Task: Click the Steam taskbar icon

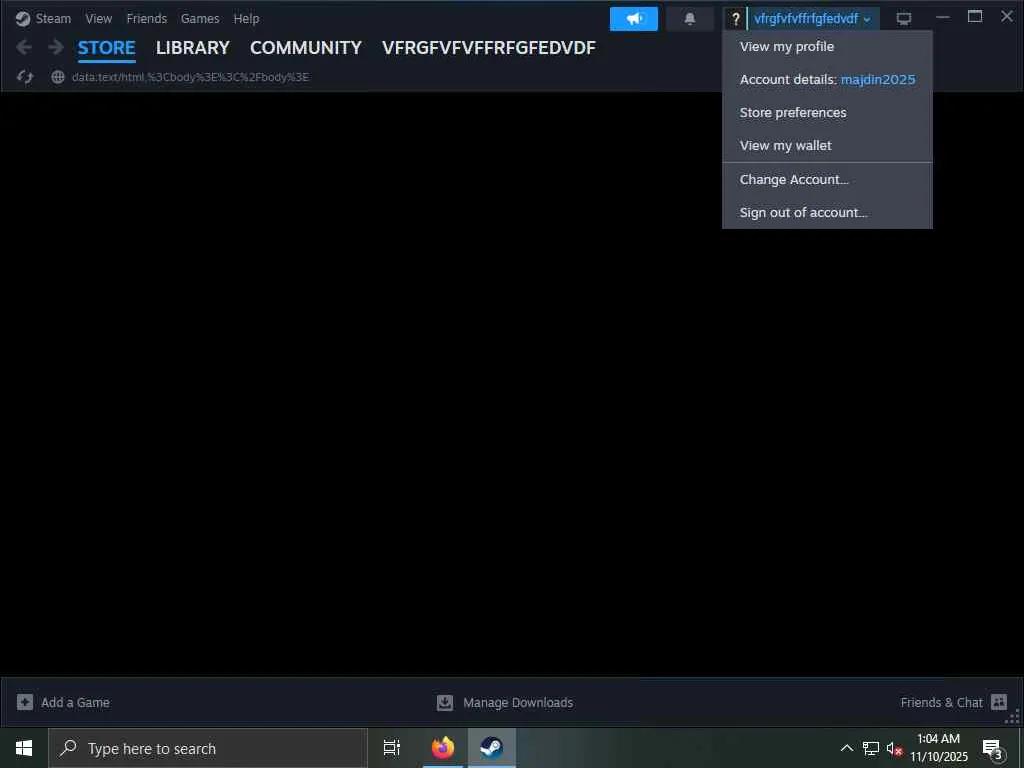Action: (x=492, y=748)
